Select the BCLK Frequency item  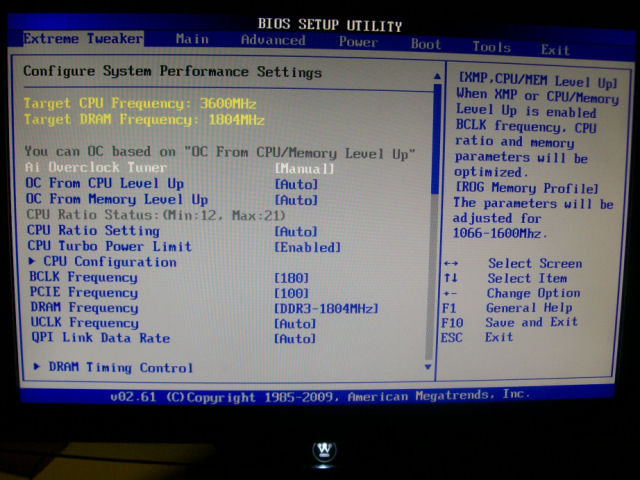(83, 277)
